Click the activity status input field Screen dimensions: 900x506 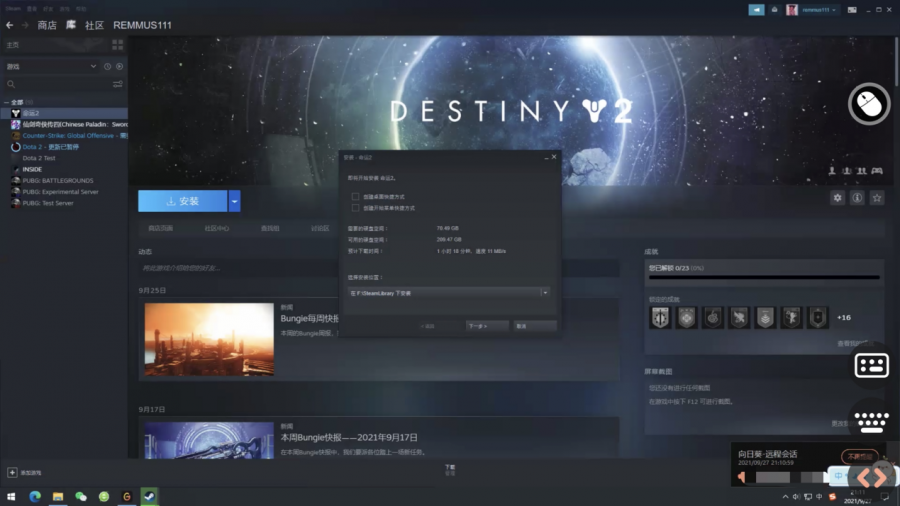[379, 268]
